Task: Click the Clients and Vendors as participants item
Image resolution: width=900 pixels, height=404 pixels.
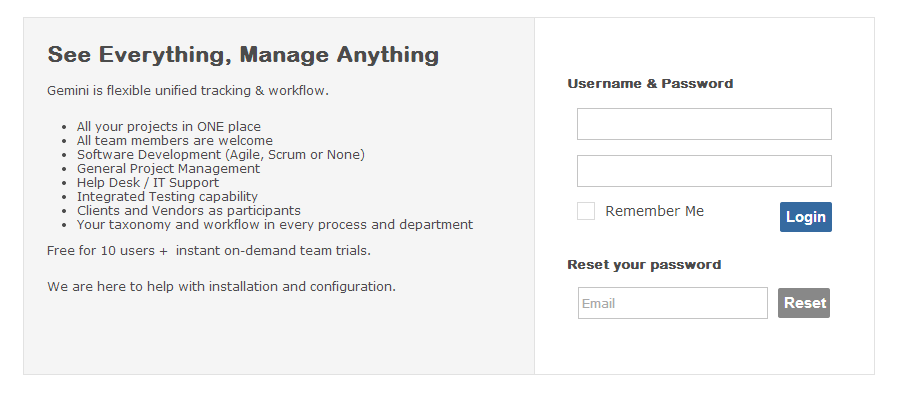Action: pyautogui.click(x=188, y=211)
